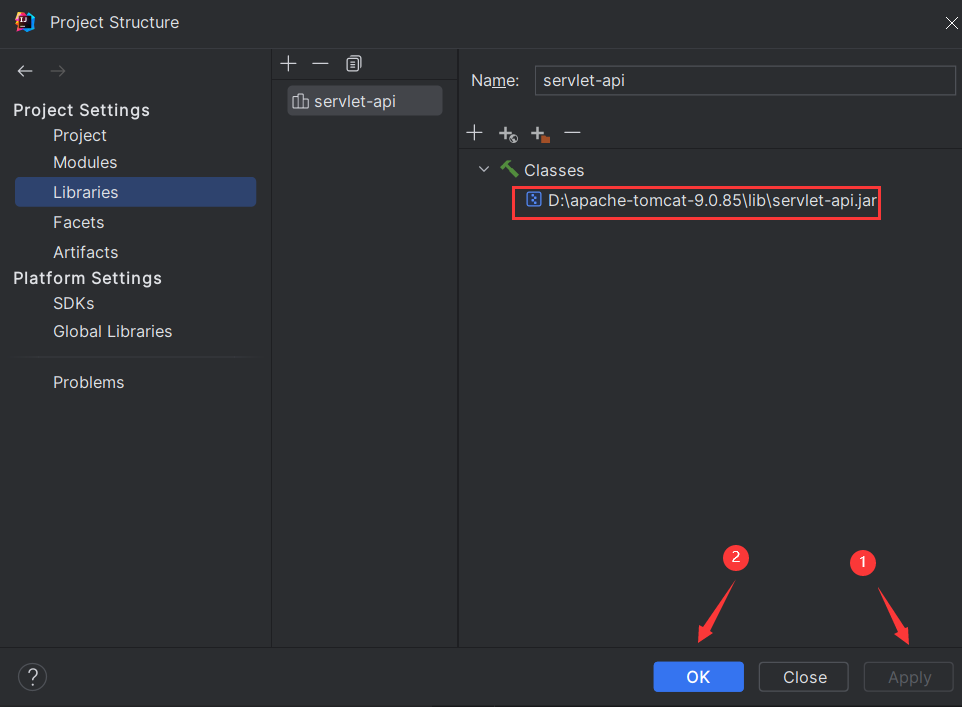Image resolution: width=962 pixels, height=707 pixels.
Task: Select the Classes node label
Action: coord(554,170)
